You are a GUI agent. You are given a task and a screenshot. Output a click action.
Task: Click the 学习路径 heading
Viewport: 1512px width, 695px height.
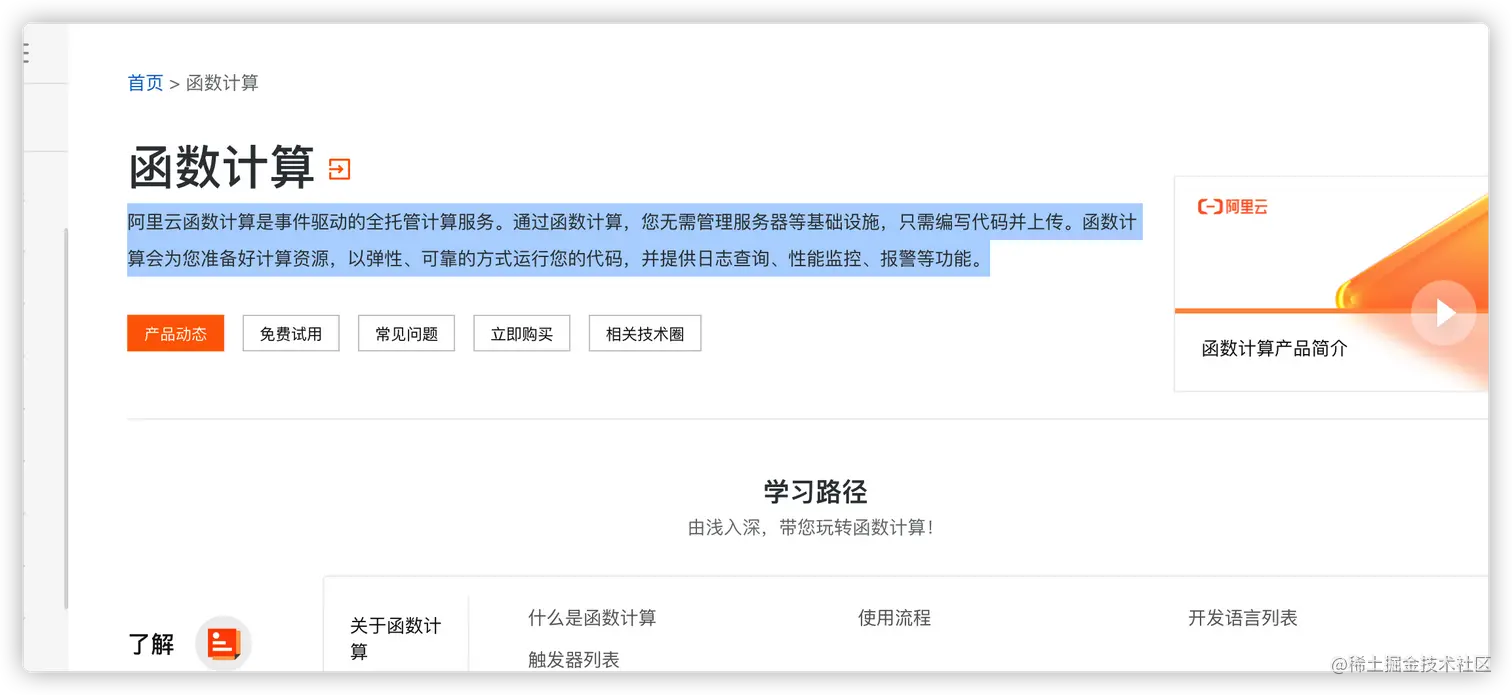(815, 492)
